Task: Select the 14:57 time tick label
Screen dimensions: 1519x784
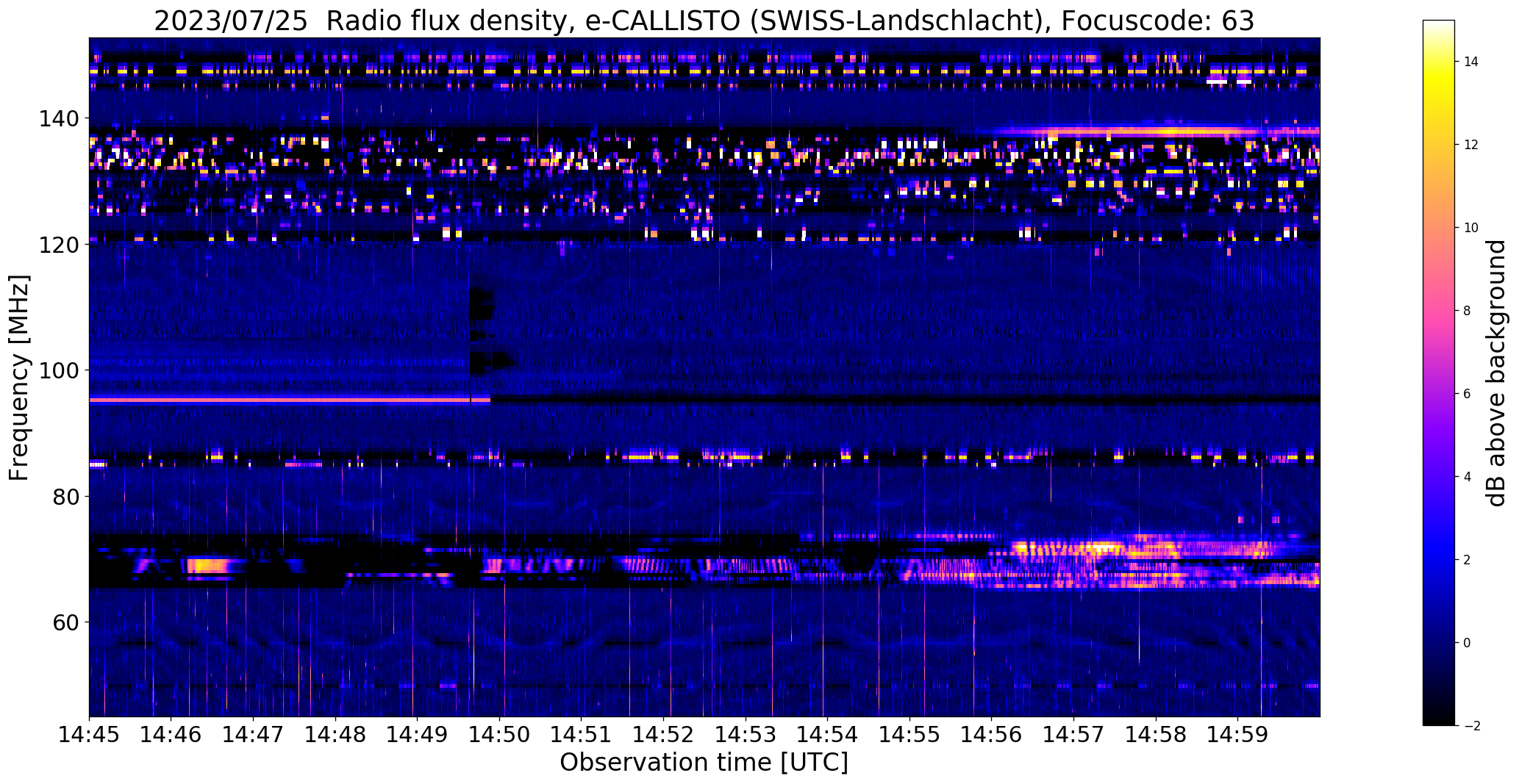Action: tap(1074, 734)
